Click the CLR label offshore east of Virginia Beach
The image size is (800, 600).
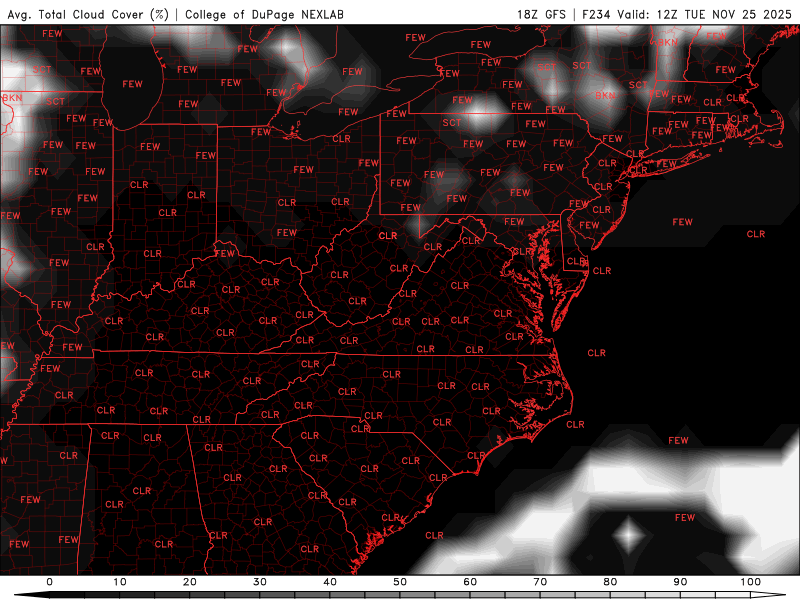coord(596,353)
